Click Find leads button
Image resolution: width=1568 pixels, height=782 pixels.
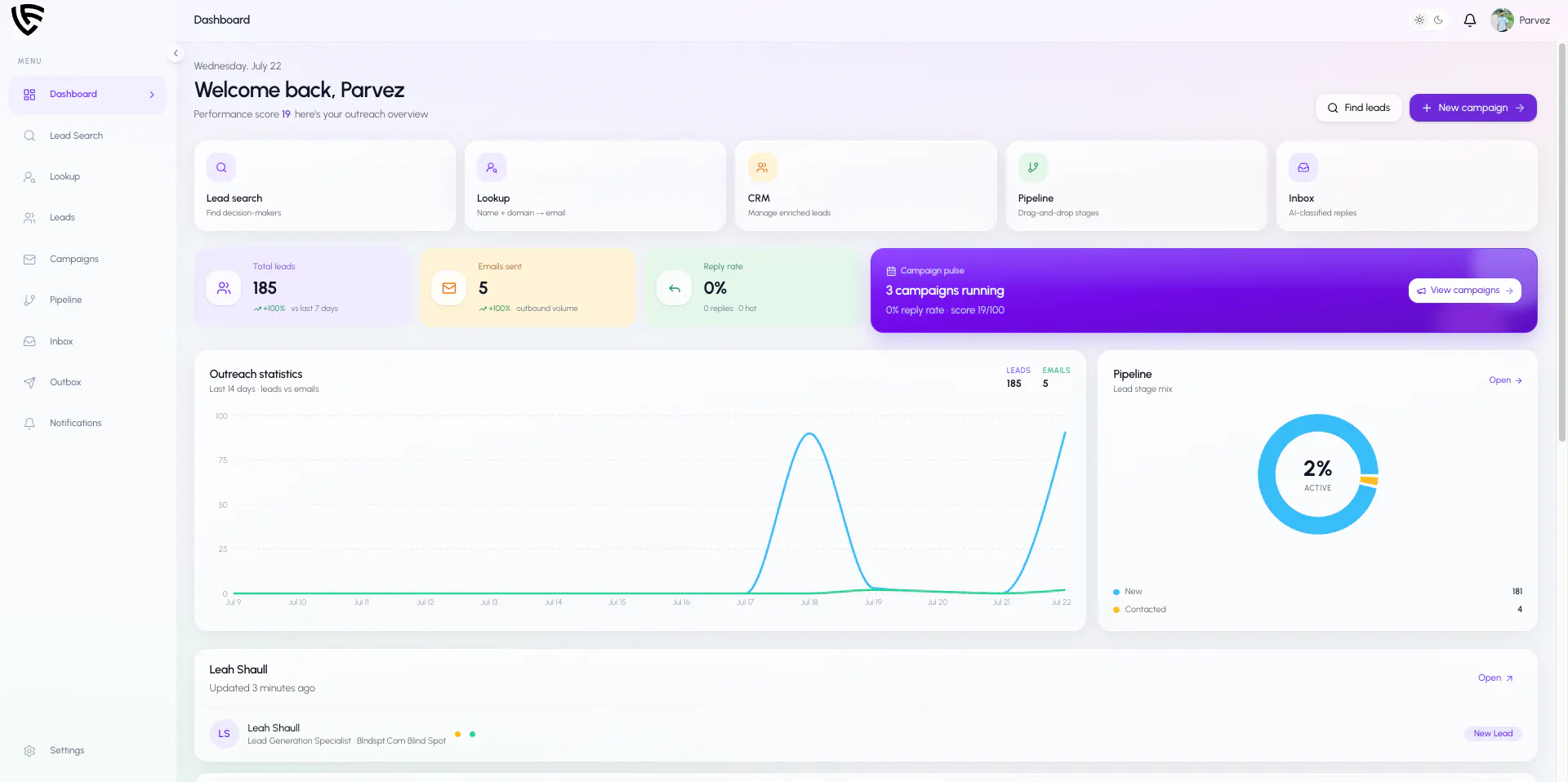click(1359, 108)
